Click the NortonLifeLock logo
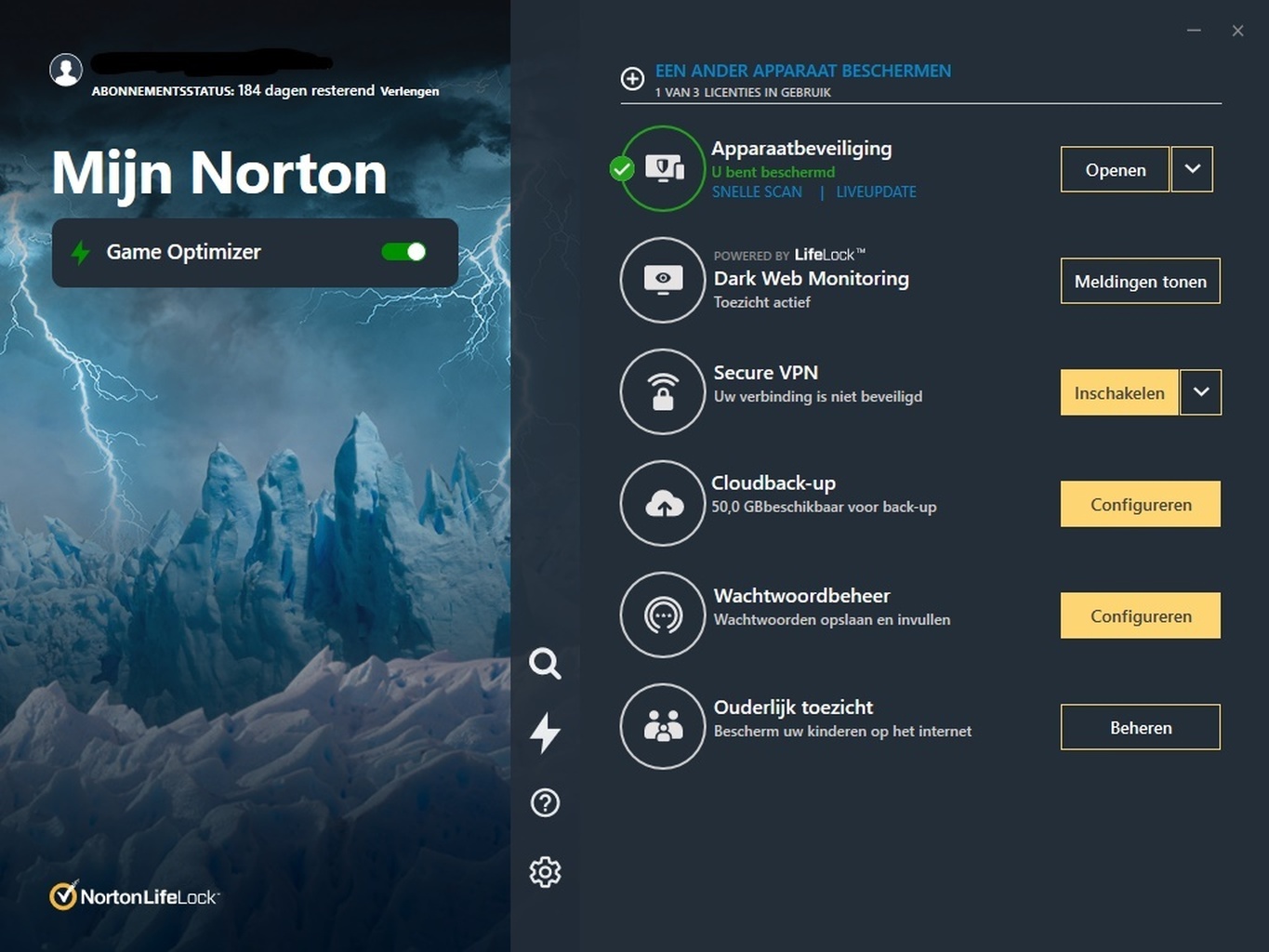The height and width of the screenshot is (952, 1269). [x=135, y=896]
